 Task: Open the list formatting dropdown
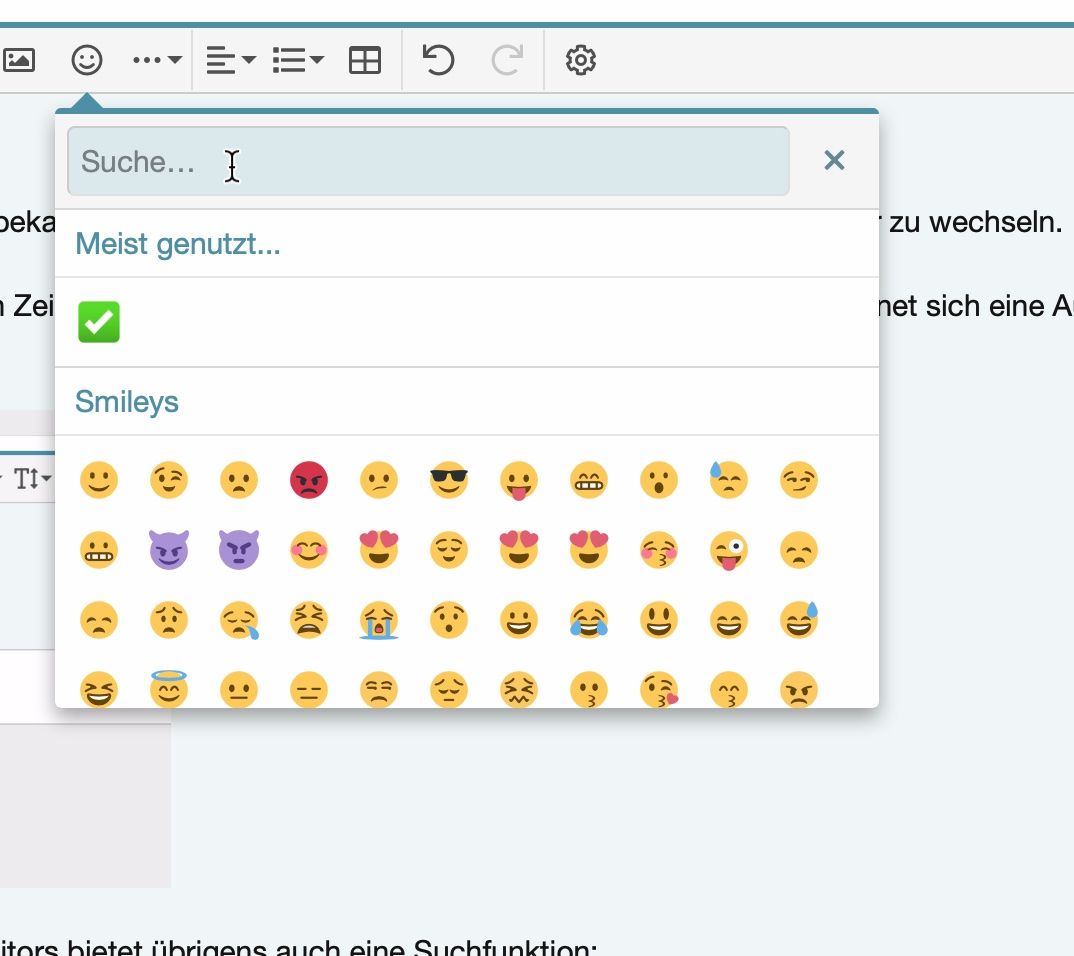pyautogui.click(x=298, y=60)
